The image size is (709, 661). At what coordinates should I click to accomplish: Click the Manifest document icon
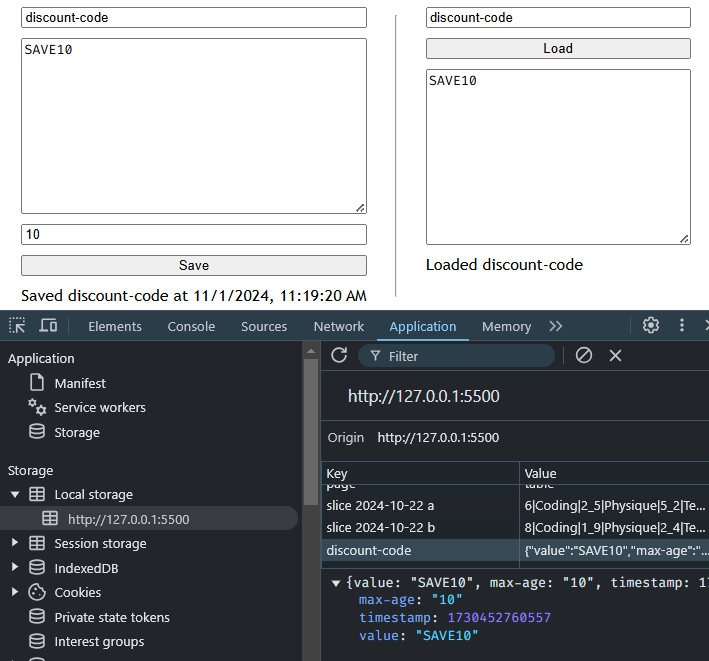(x=37, y=382)
